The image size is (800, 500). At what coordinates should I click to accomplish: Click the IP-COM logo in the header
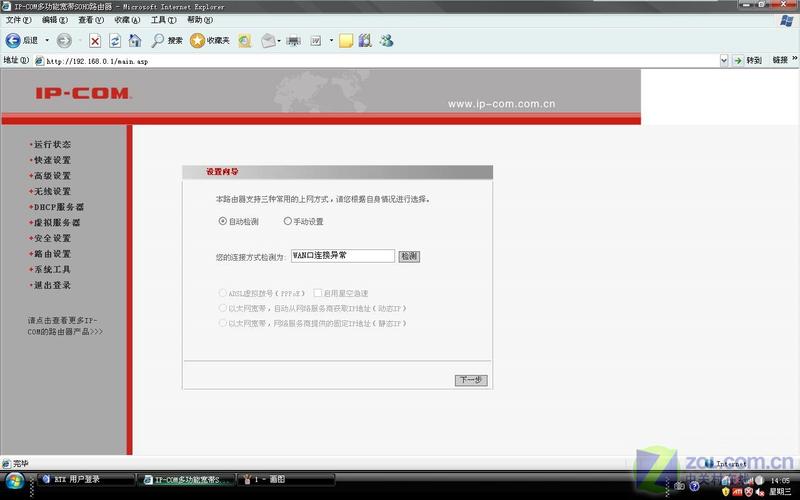pyautogui.click(x=83, y=93)
